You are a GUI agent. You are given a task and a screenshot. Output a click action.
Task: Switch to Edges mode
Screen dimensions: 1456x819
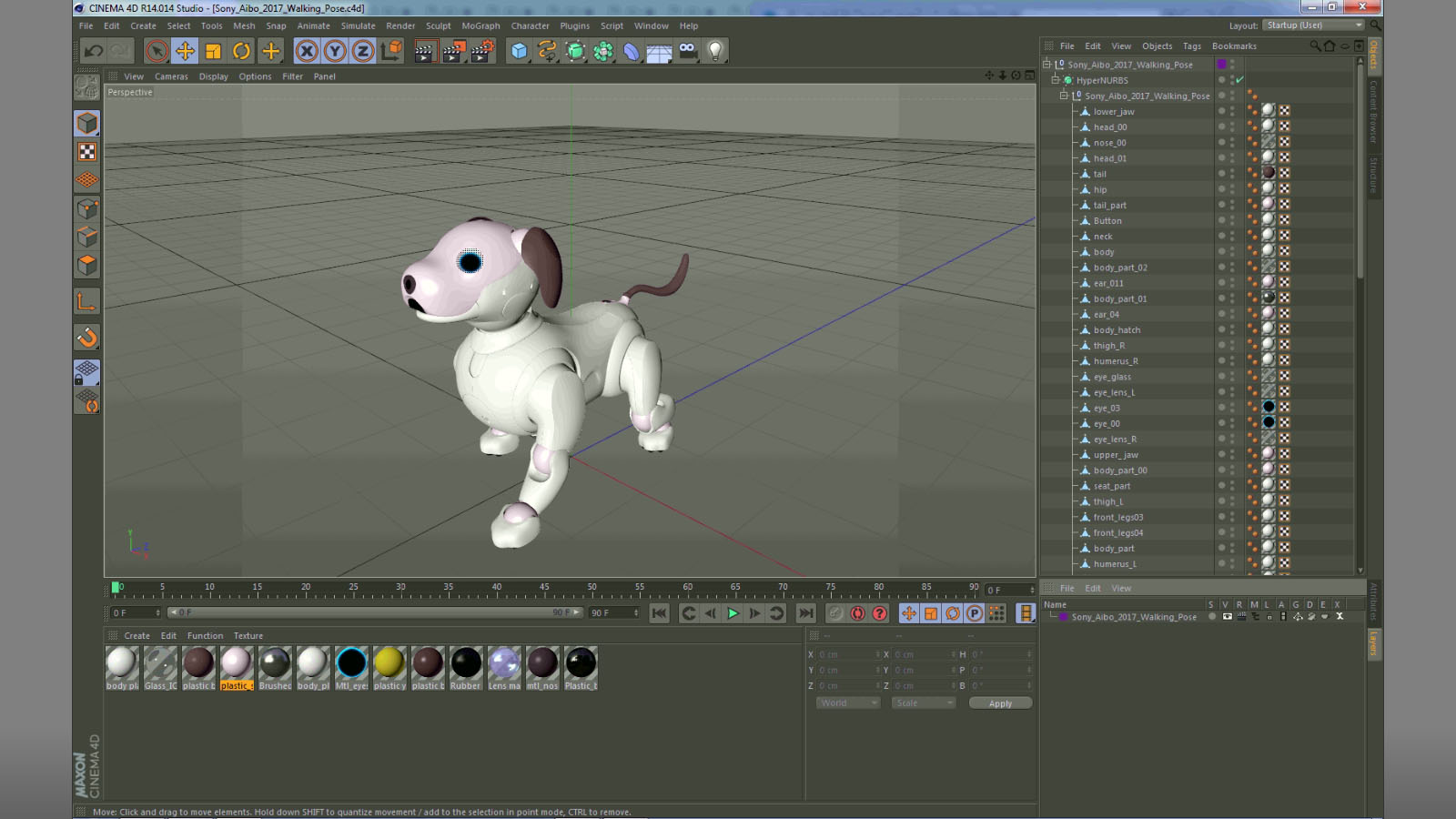[87, 237]
